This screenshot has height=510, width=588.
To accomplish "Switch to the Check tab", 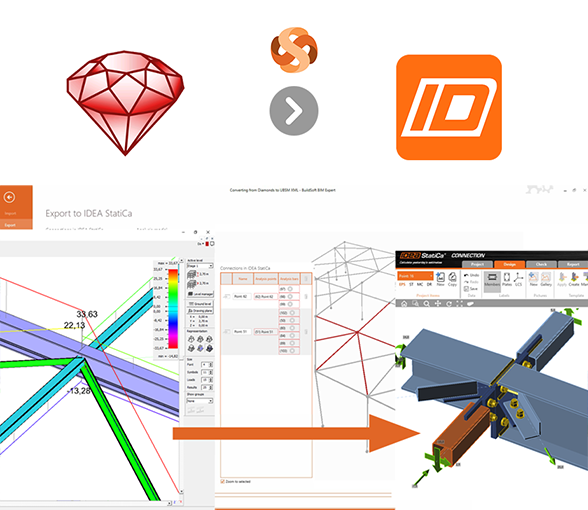I will click(x=541, y=264).
